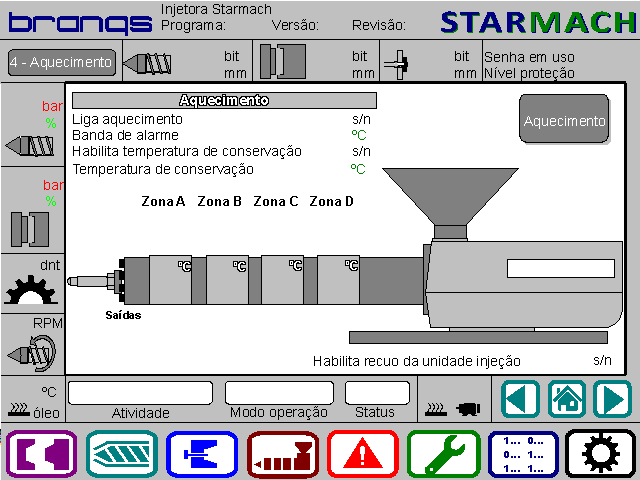Click the ejector icon in top status bar

tap(397, 64)
